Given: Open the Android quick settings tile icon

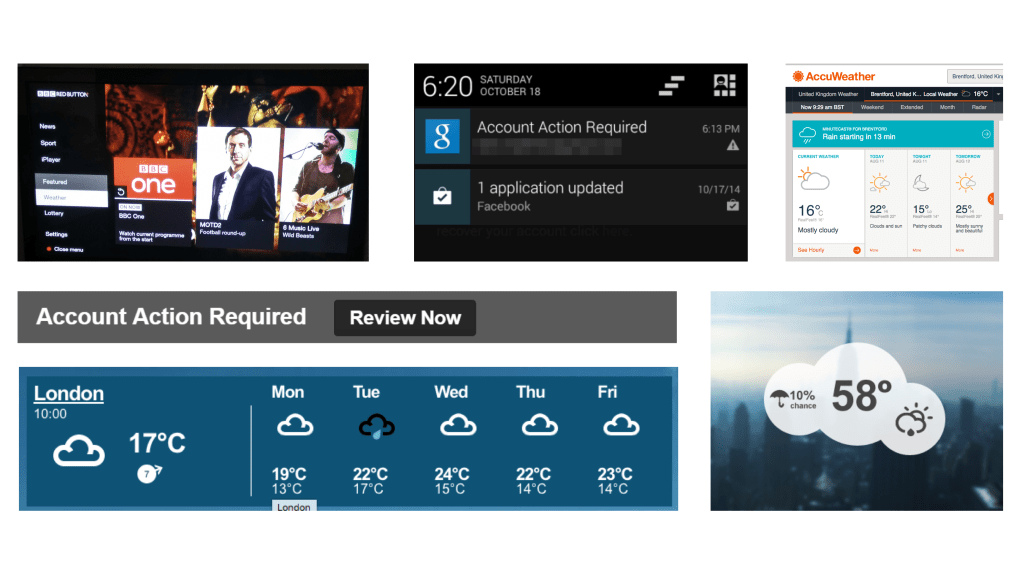Looking at the screenshot, I should pyautogui.click(x=724, y=84).
